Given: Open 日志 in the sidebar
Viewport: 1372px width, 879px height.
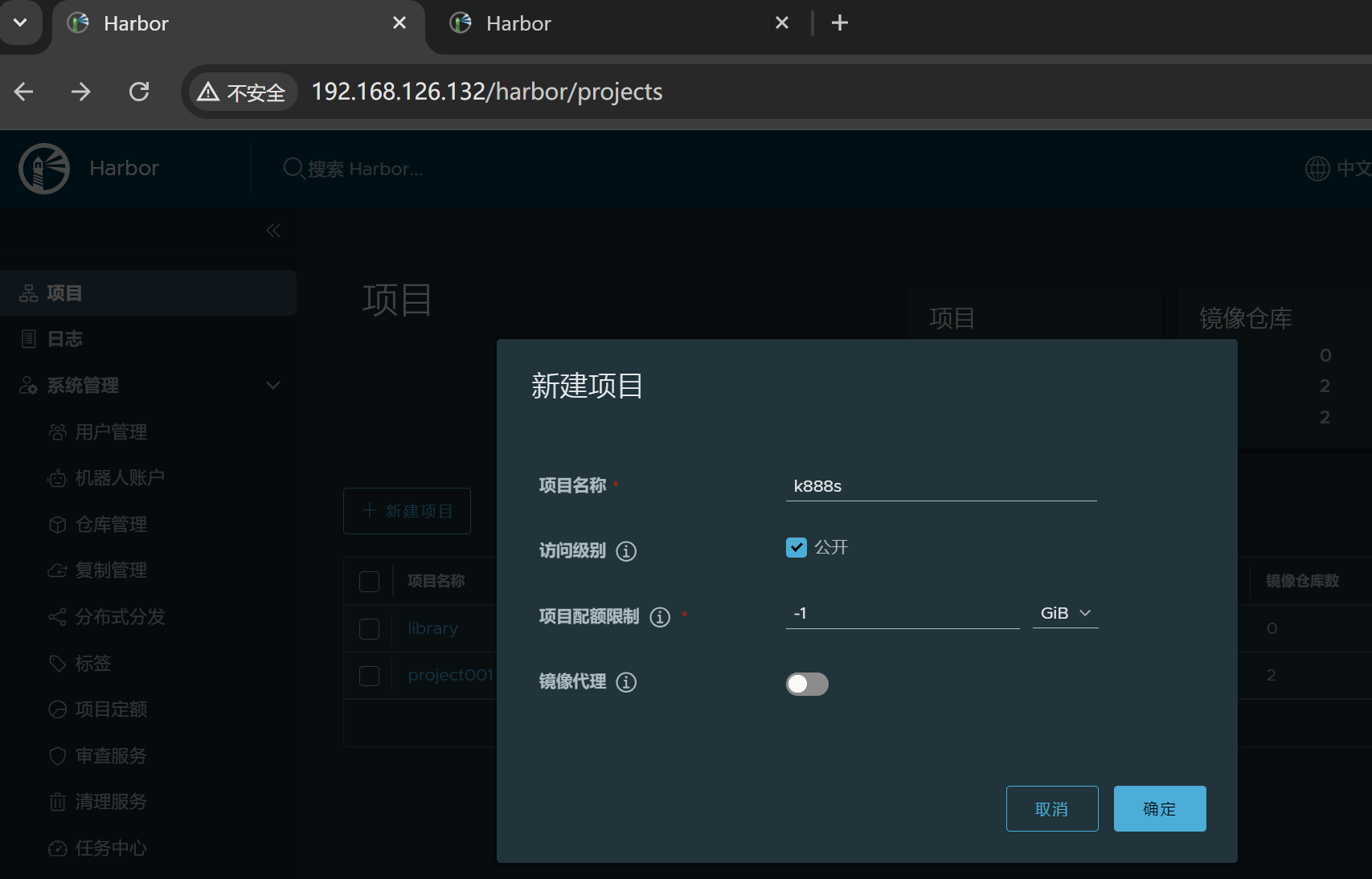Looking at the screenshot, I should [64, 339].
